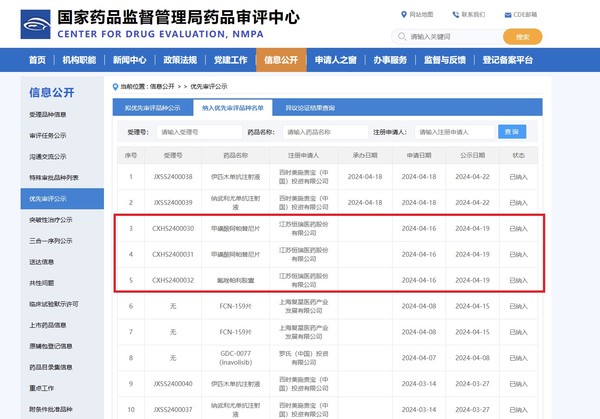
Task: Click the 2024-04-07 application date cell
Action: (x=419, y=358)
